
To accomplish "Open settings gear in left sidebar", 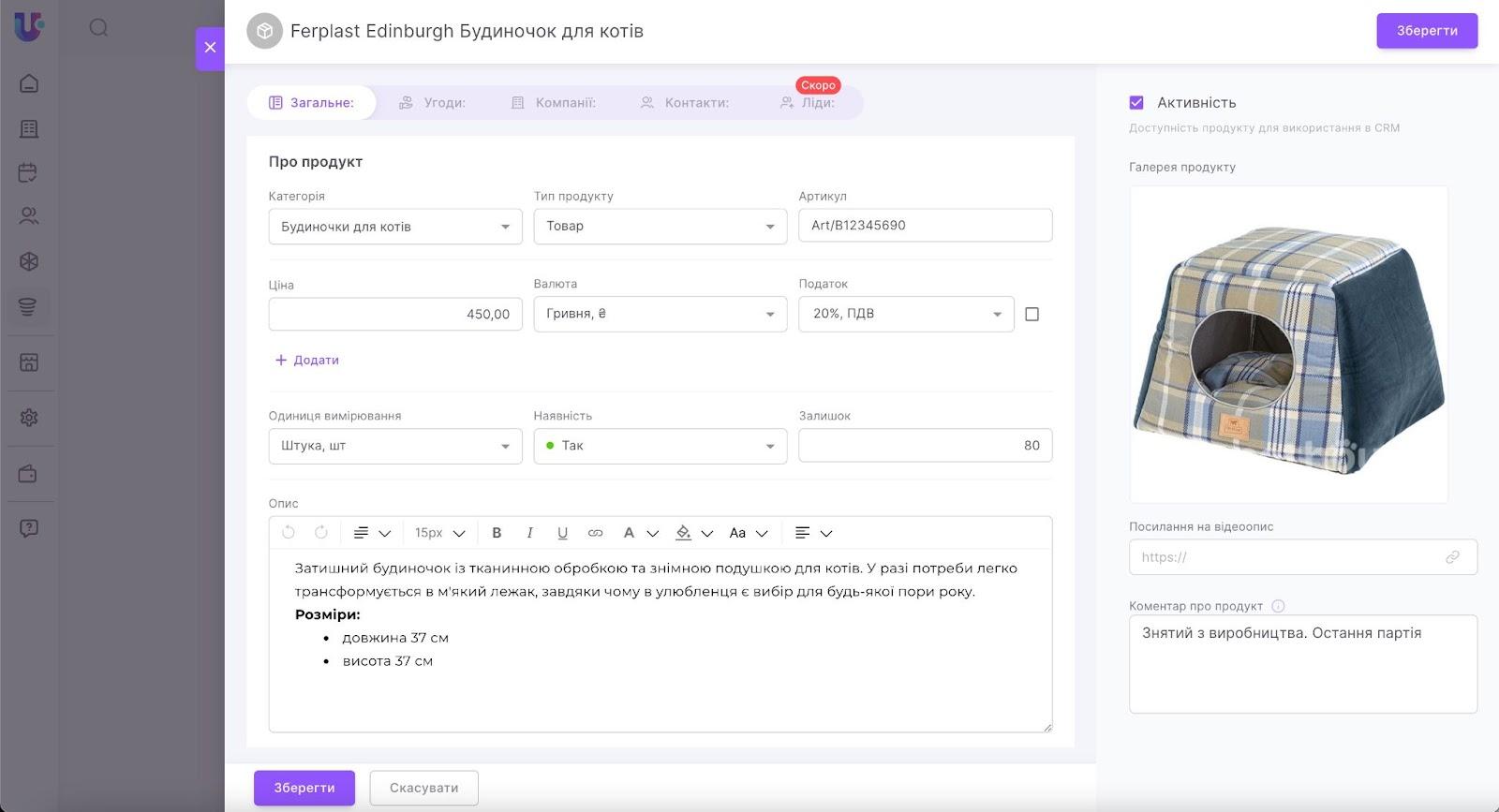I will pyautogui.click(x=29, y=418).
